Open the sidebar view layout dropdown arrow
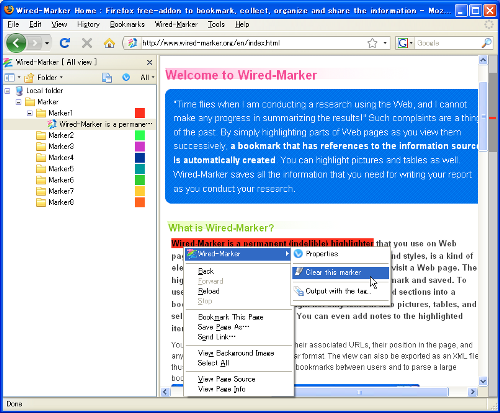500x413 pixels. pyautogui.click(x=19, y=77)
